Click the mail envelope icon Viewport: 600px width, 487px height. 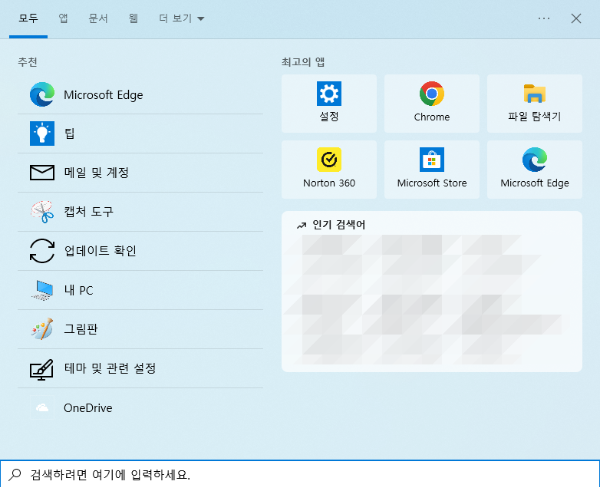pyautogui.click(x=42, y=173)
